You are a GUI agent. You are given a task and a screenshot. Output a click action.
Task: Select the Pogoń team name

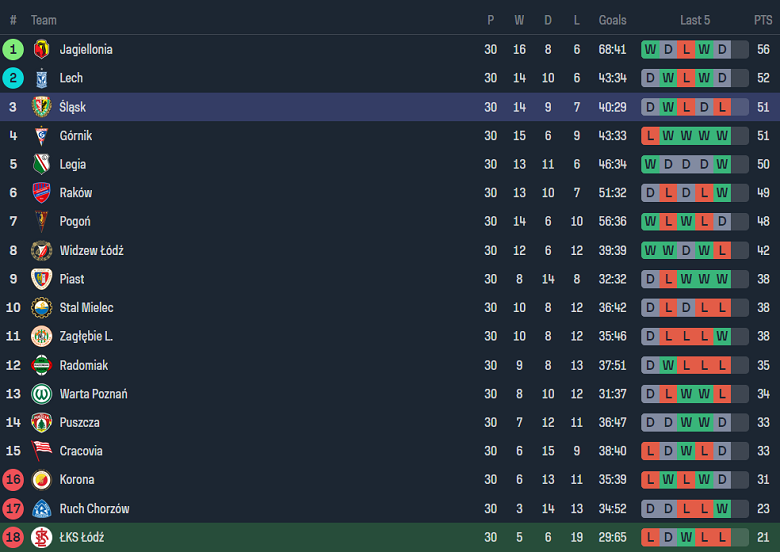(76, 221)
